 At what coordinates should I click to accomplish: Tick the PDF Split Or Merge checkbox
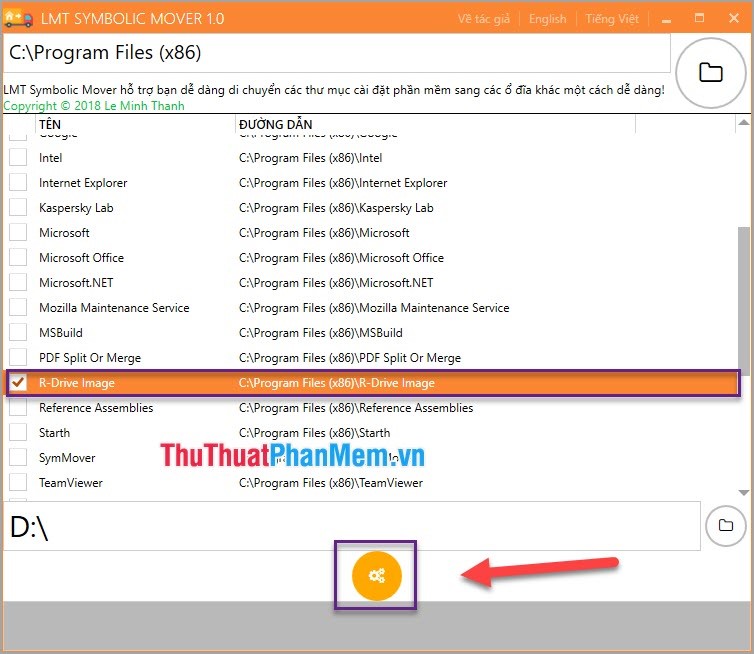click(x=18, y=357)
